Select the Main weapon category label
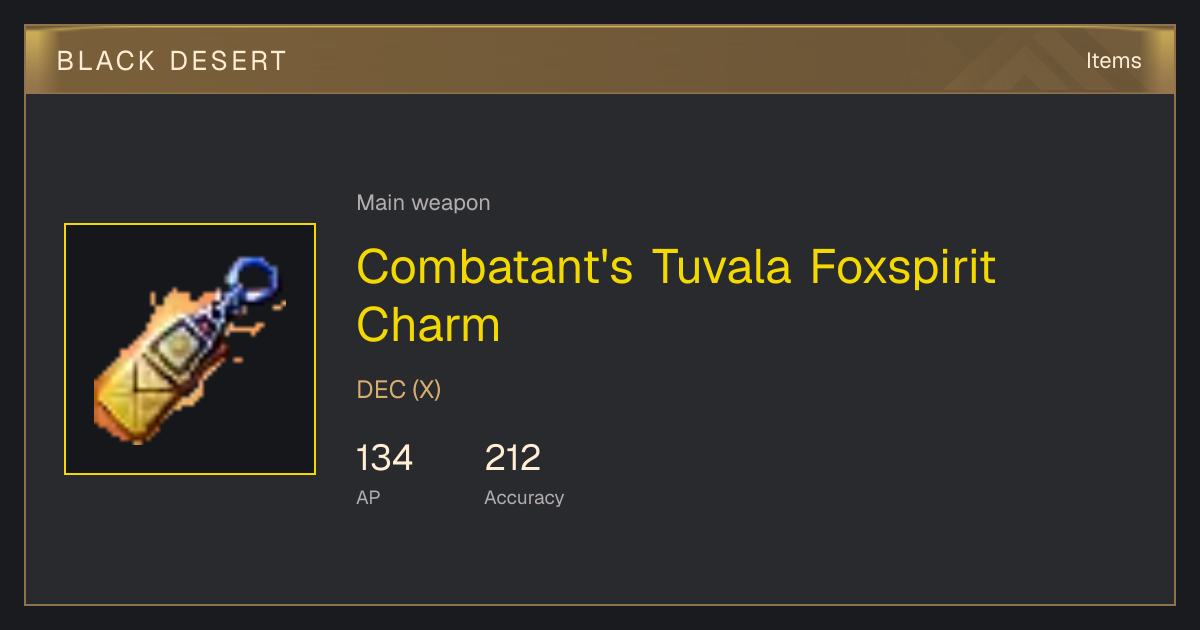 (x=423, y=203)
